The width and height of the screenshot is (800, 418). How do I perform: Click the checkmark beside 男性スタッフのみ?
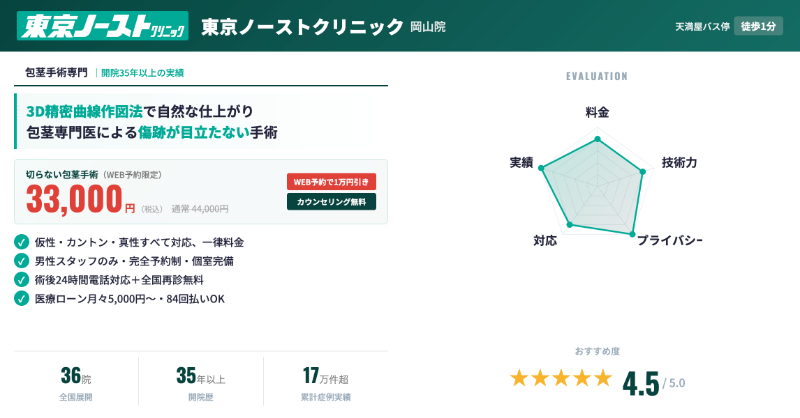point(22,261)
